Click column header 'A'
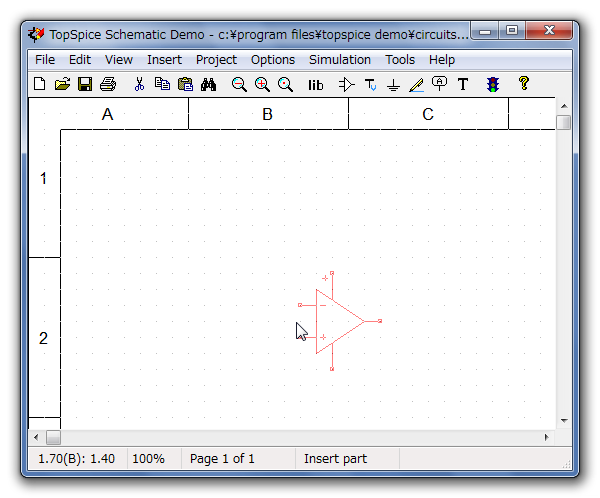Viewport: 600px width, 498px height. pyautogui.click(x=108, y=114)
